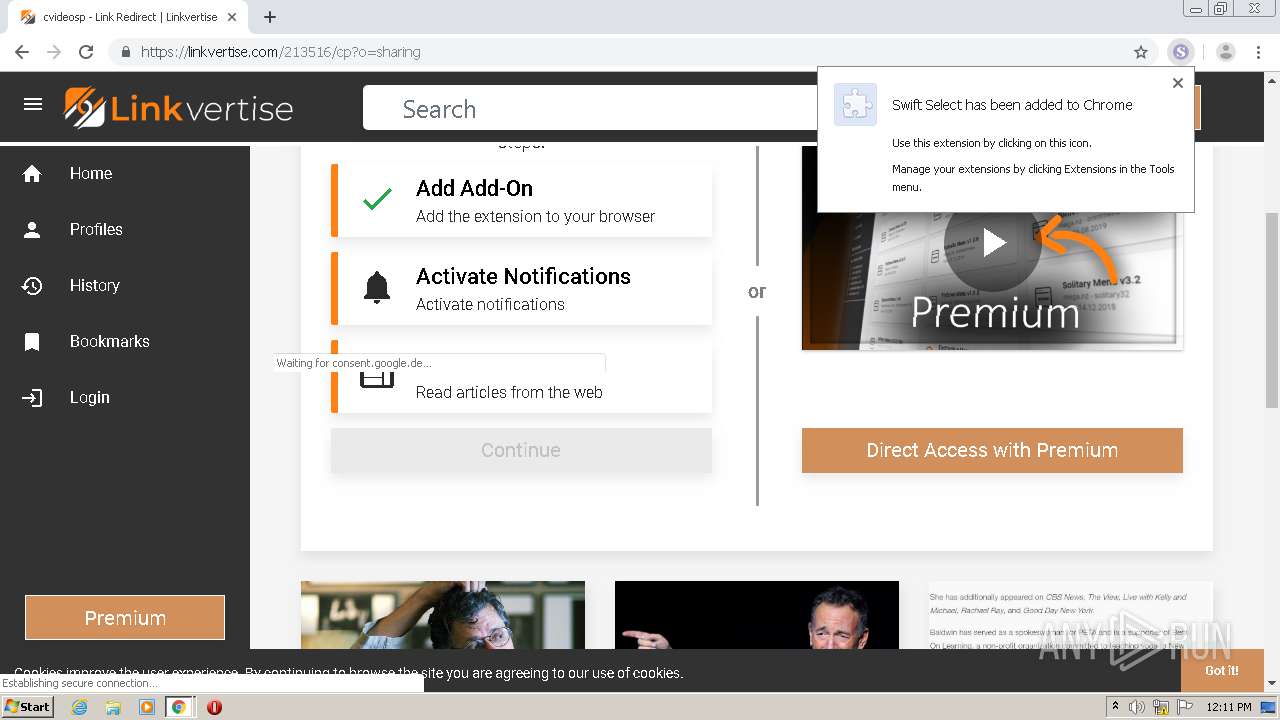This screenshot has height=720, width=1280.
Task: Open the article thumbnail of man with glasses
Action: pos(443,615)
